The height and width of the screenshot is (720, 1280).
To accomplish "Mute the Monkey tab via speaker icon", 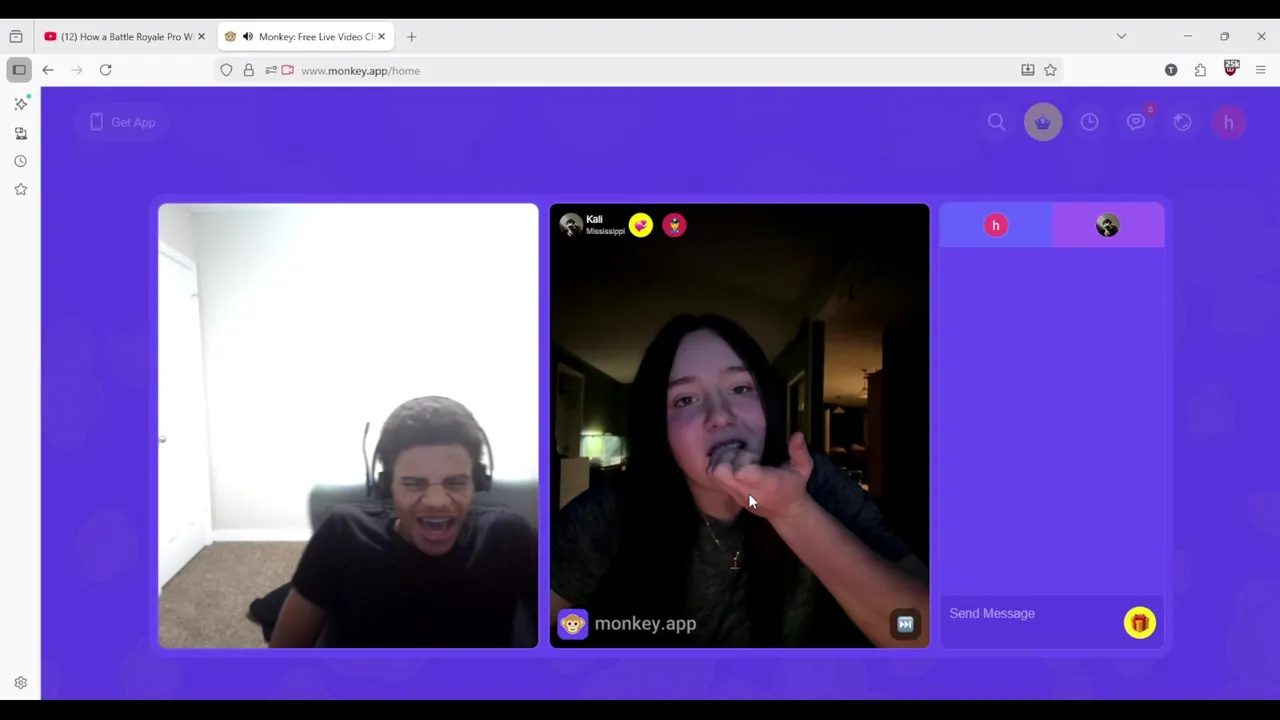I will tap(247, 37).
